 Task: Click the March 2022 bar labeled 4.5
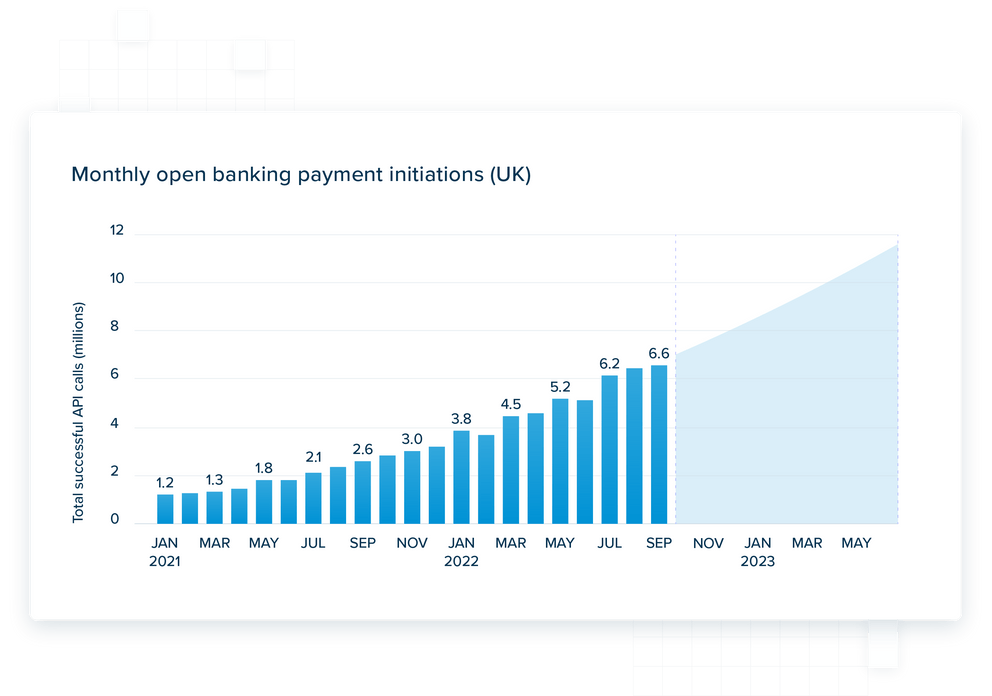[x=511, y=470]
